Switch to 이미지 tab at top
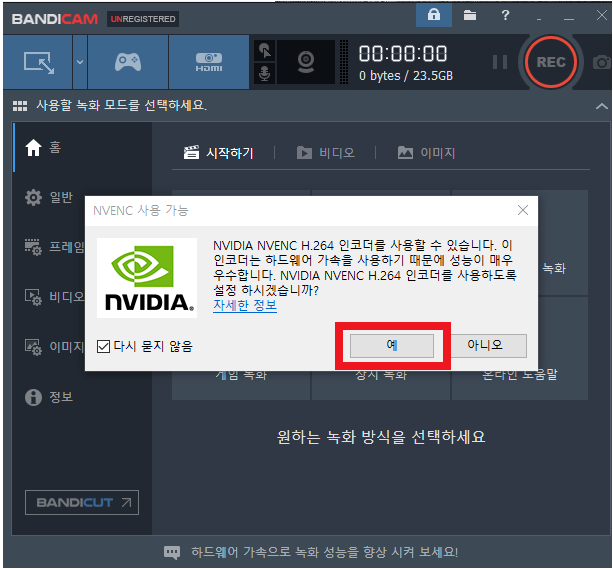The image size is (613, 569). click(x=426, y=153)
